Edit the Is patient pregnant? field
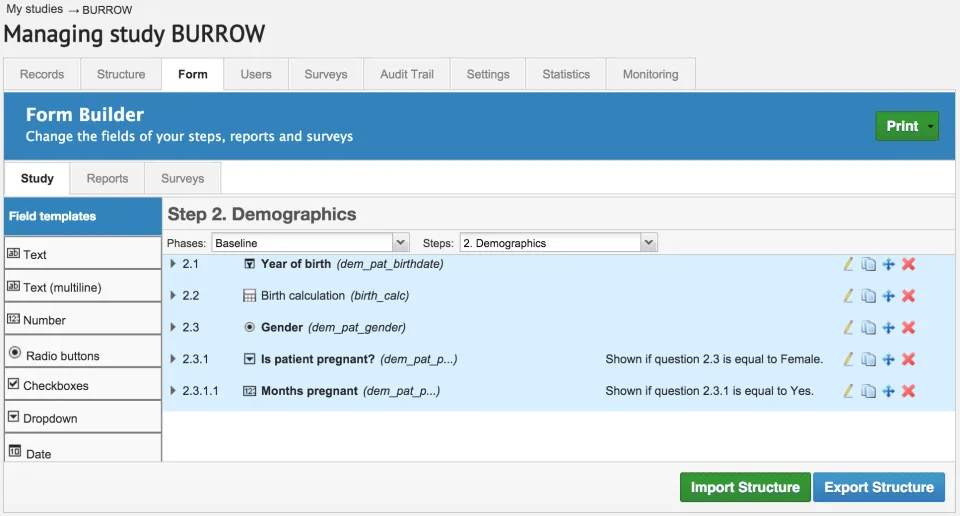960x516 pixels. coord(848,359)
